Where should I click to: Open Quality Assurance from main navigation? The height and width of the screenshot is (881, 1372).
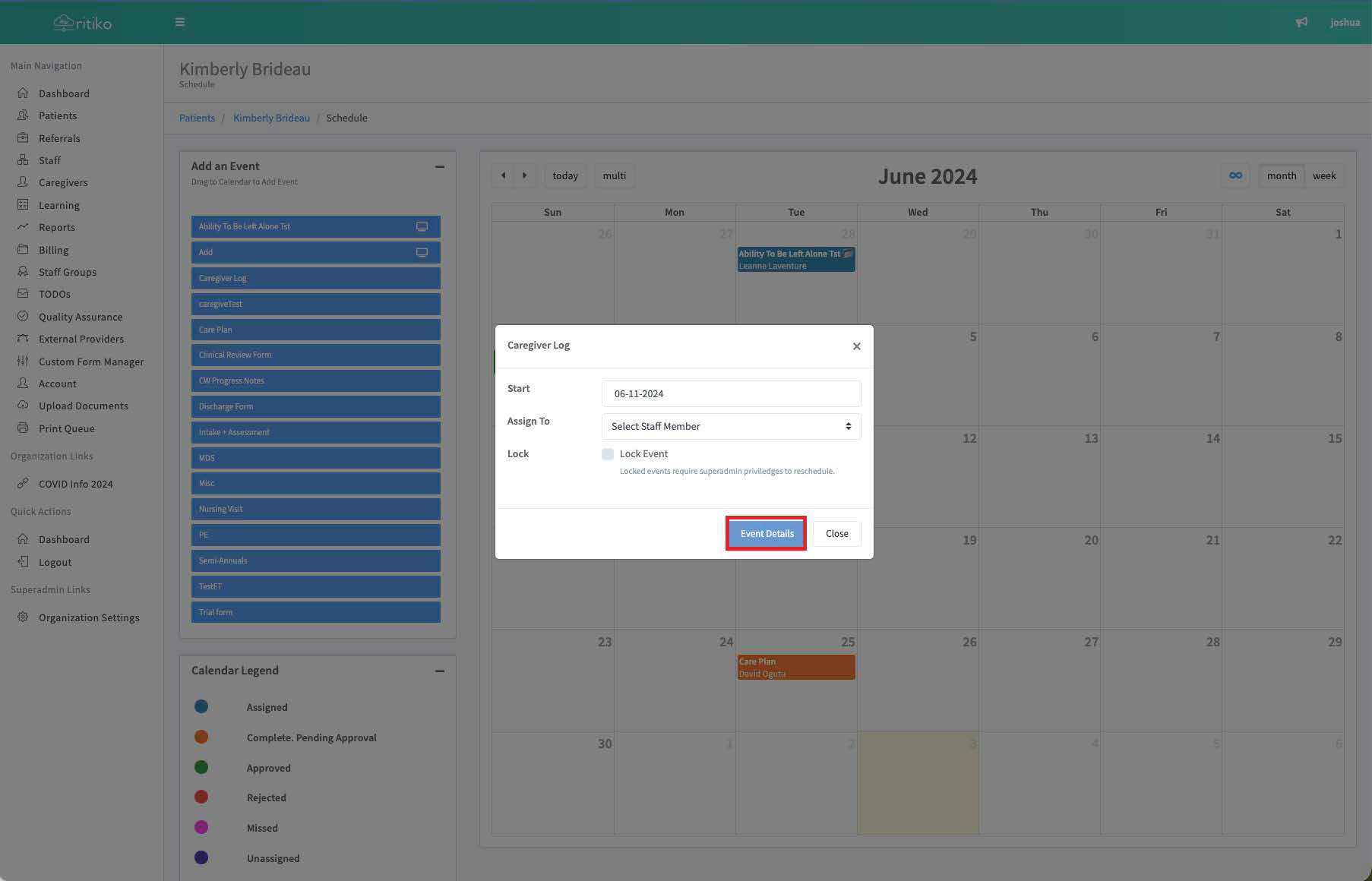click(x=81, y=317)
